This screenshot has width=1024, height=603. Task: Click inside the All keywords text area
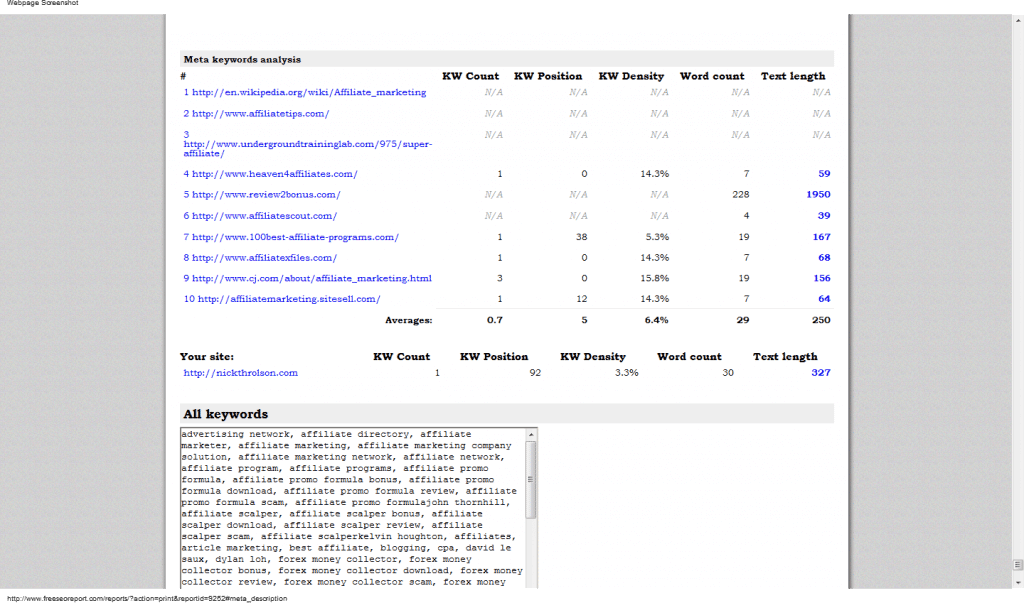pos(353,508)
